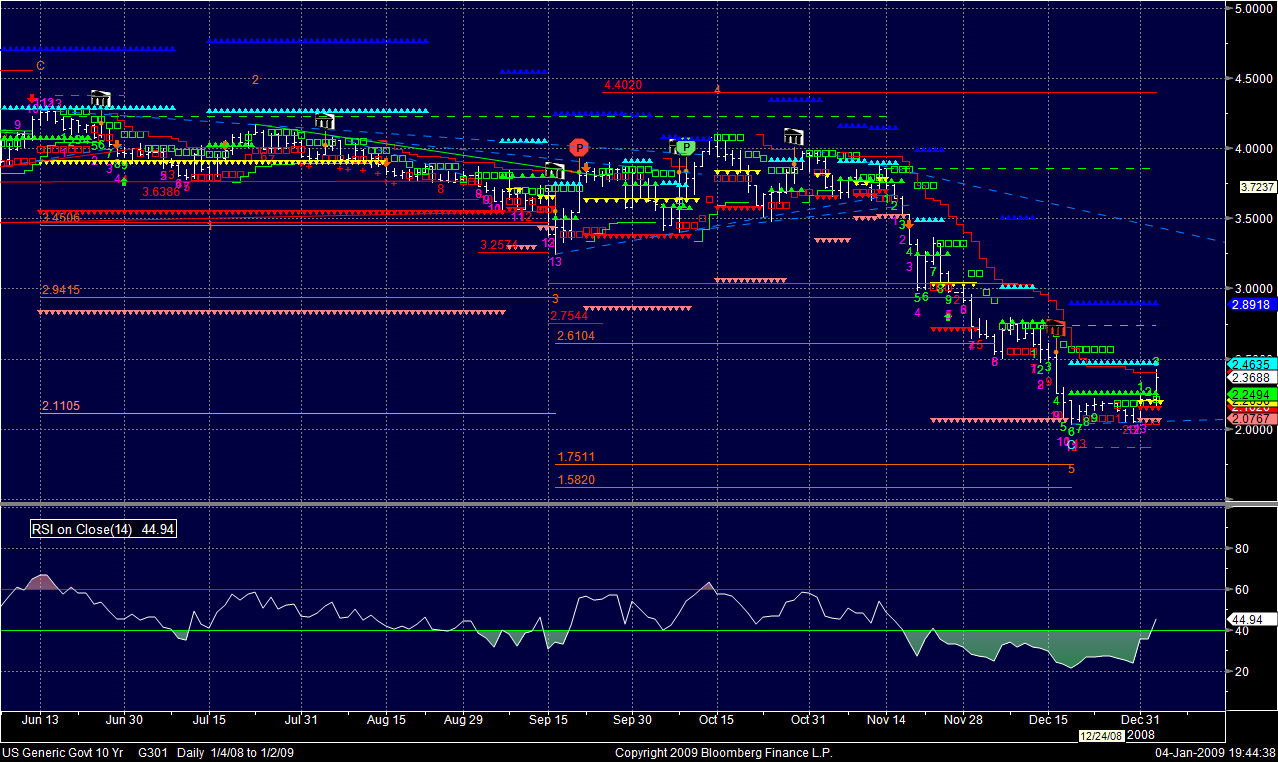1278x762 pixels.
Task: Click the 4.4020 red level line label
Action: pos(623,86)
